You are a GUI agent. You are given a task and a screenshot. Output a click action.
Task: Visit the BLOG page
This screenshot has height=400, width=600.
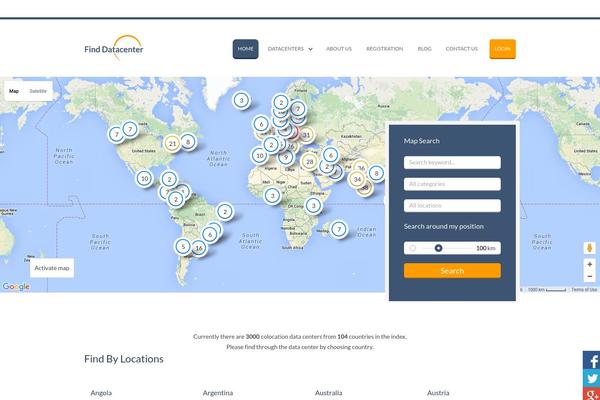(424, 49)
